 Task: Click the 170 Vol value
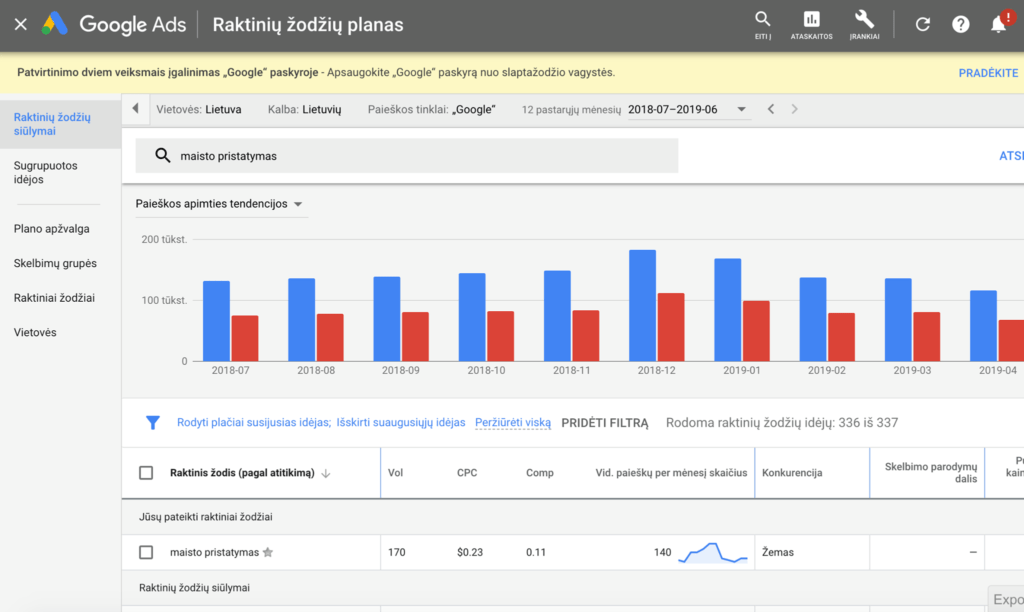pos(396,553)
